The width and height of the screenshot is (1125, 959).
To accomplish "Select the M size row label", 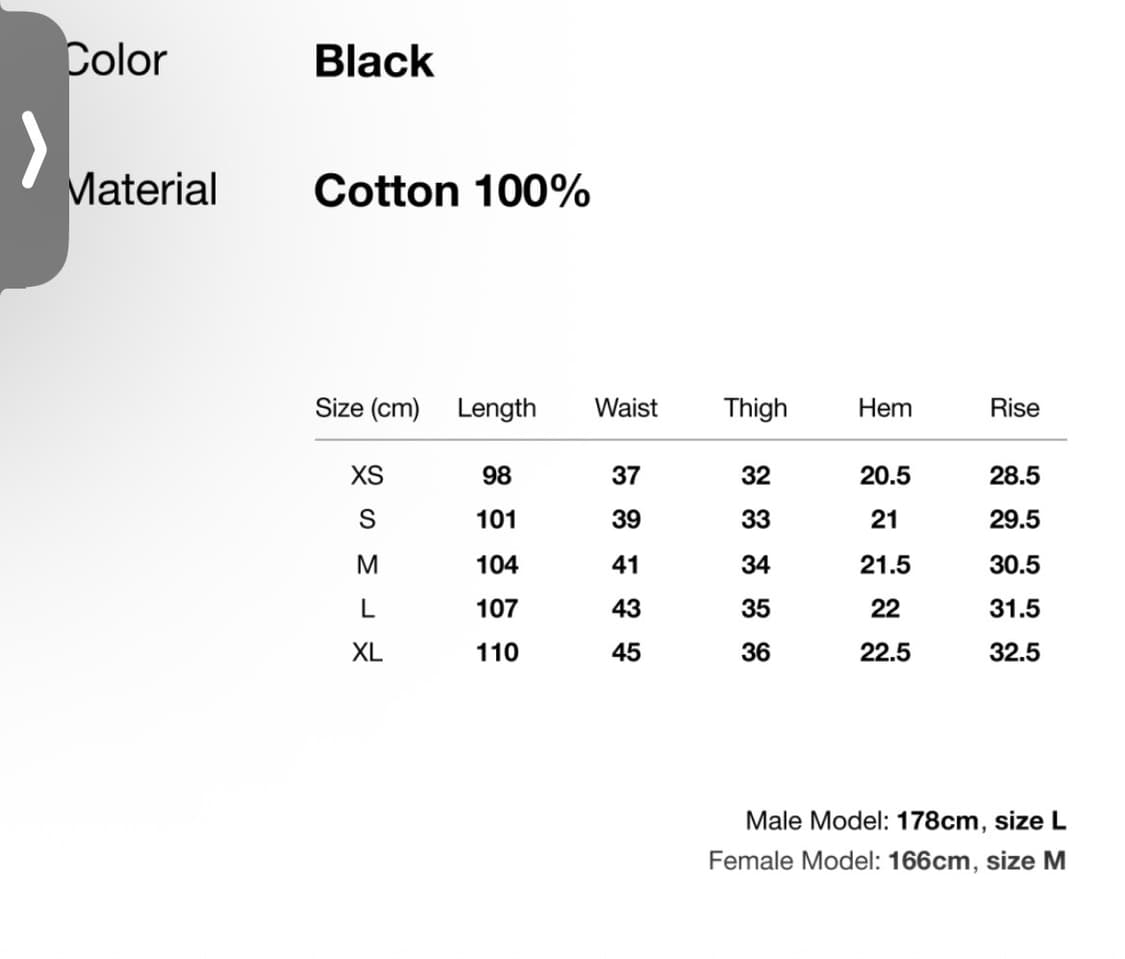I will click(367, 564).
